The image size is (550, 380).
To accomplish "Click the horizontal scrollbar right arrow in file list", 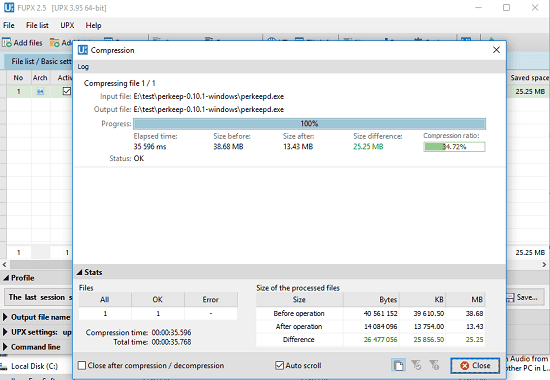I will click(x=544, y=265).
